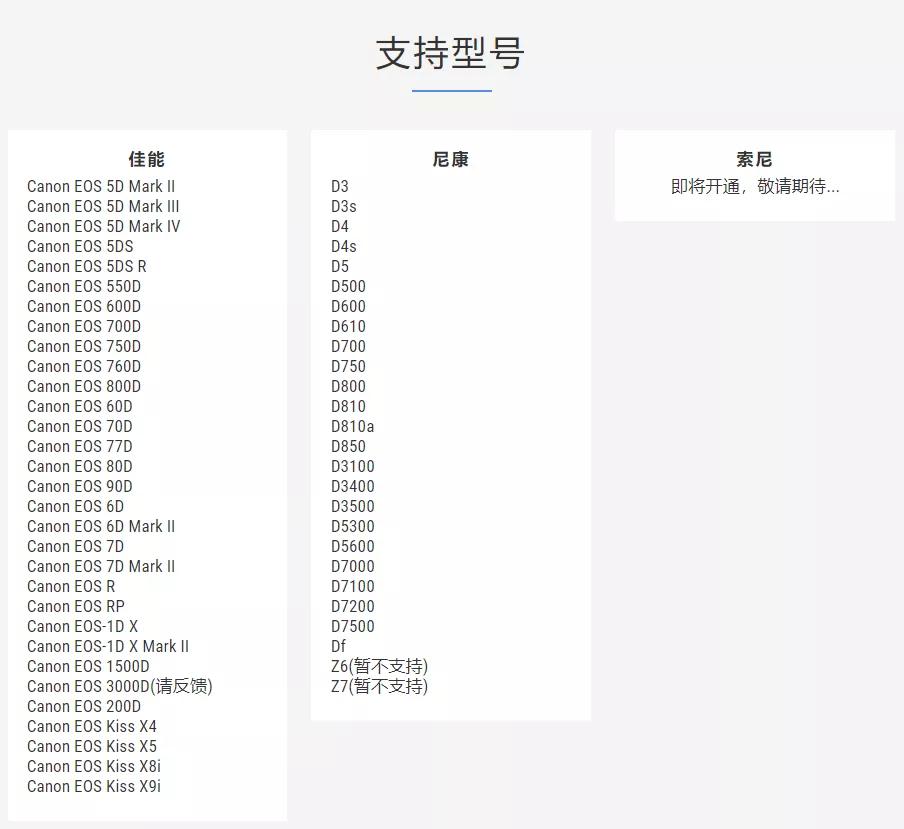Image resolution: width=904 pixels, height=829 pixels.
Task: Select the Canon EOS R model
Action: tap(71, 586)
